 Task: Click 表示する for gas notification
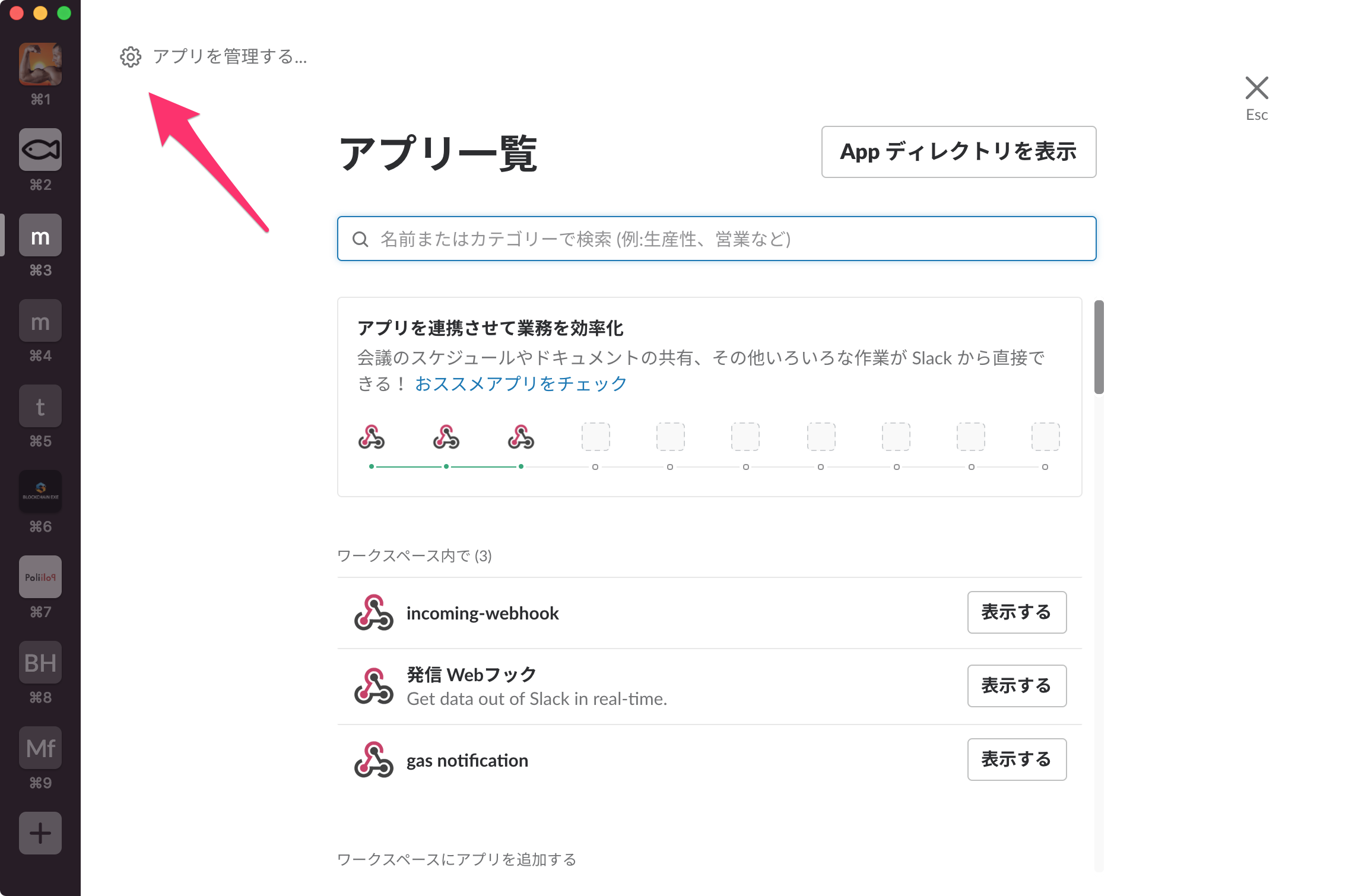(x=1016, y=760)
